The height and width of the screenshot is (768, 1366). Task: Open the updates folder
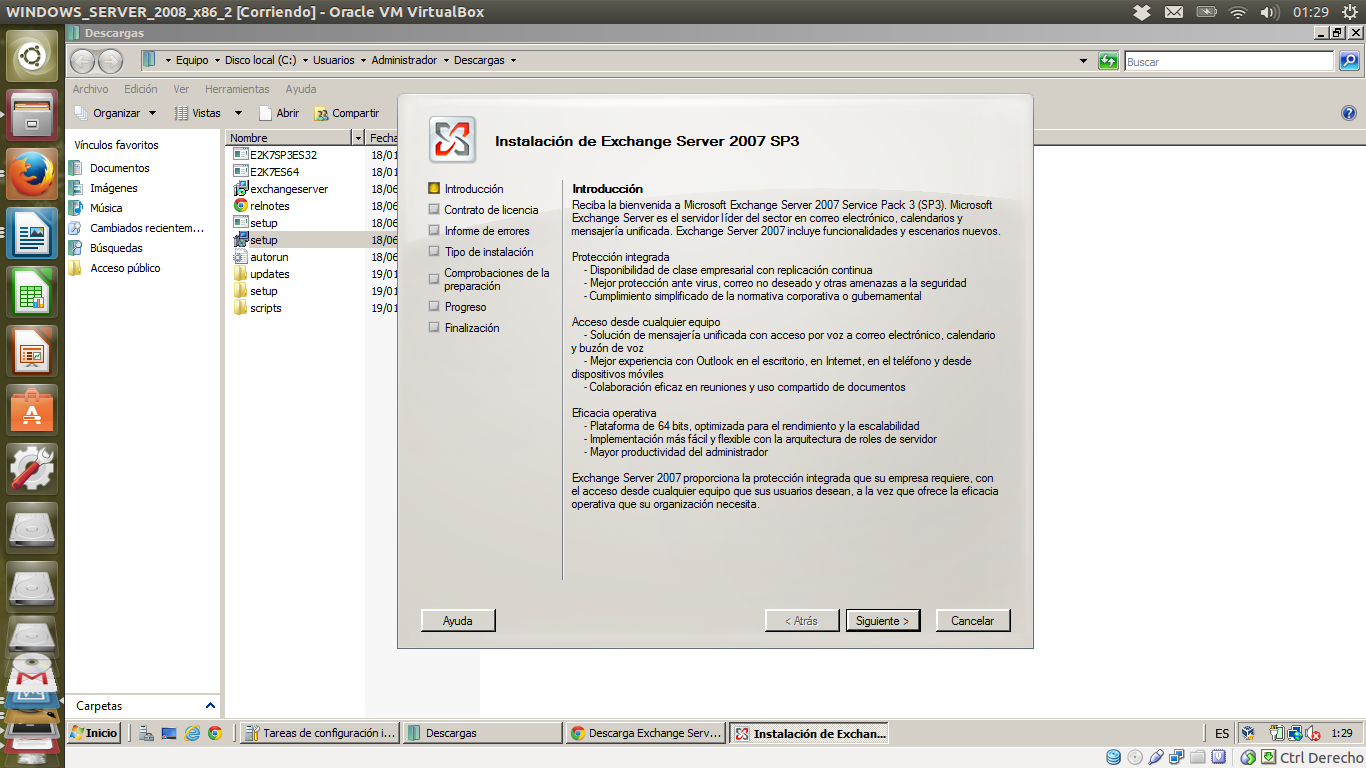pos(269,274)
